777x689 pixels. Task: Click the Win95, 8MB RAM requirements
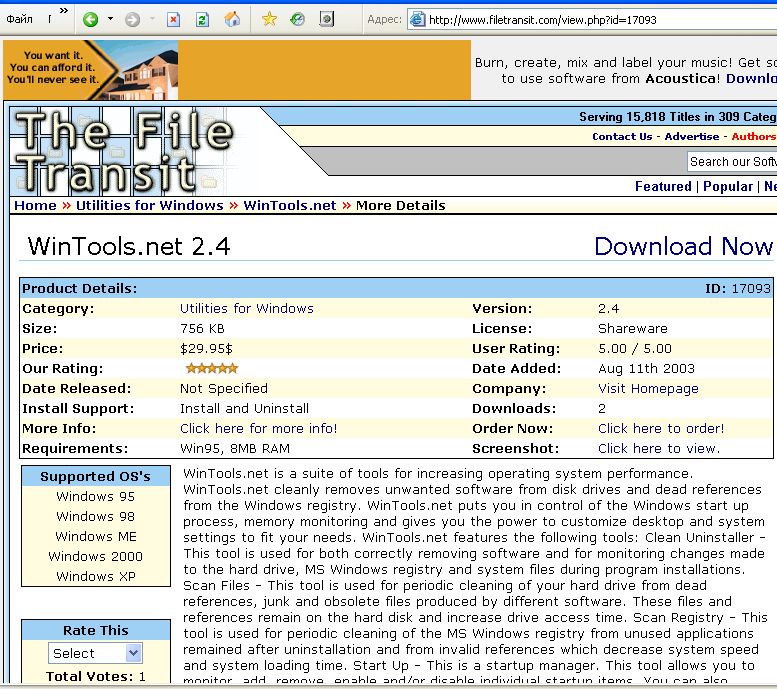coord(235,448)
